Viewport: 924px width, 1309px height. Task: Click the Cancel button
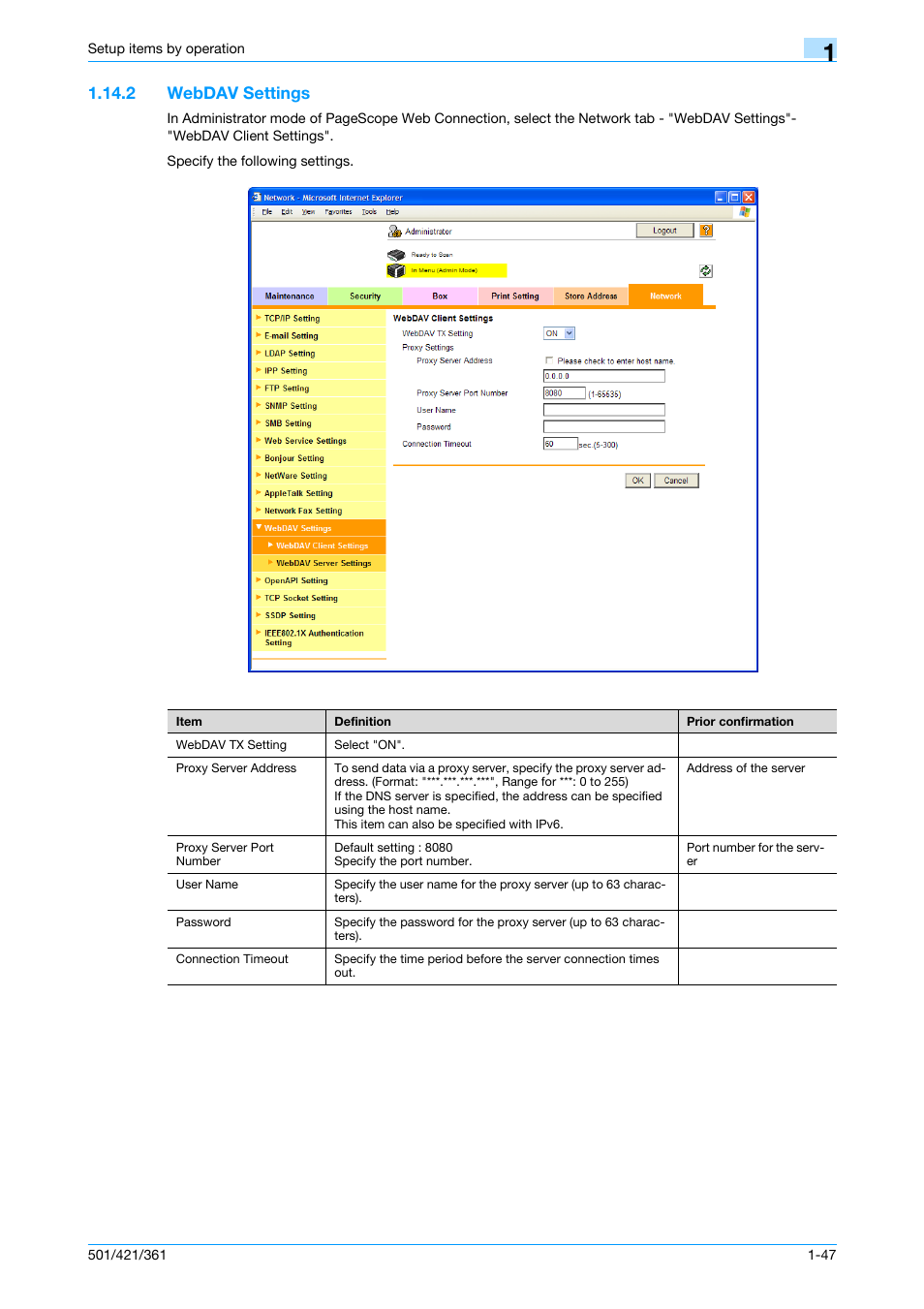676,481
